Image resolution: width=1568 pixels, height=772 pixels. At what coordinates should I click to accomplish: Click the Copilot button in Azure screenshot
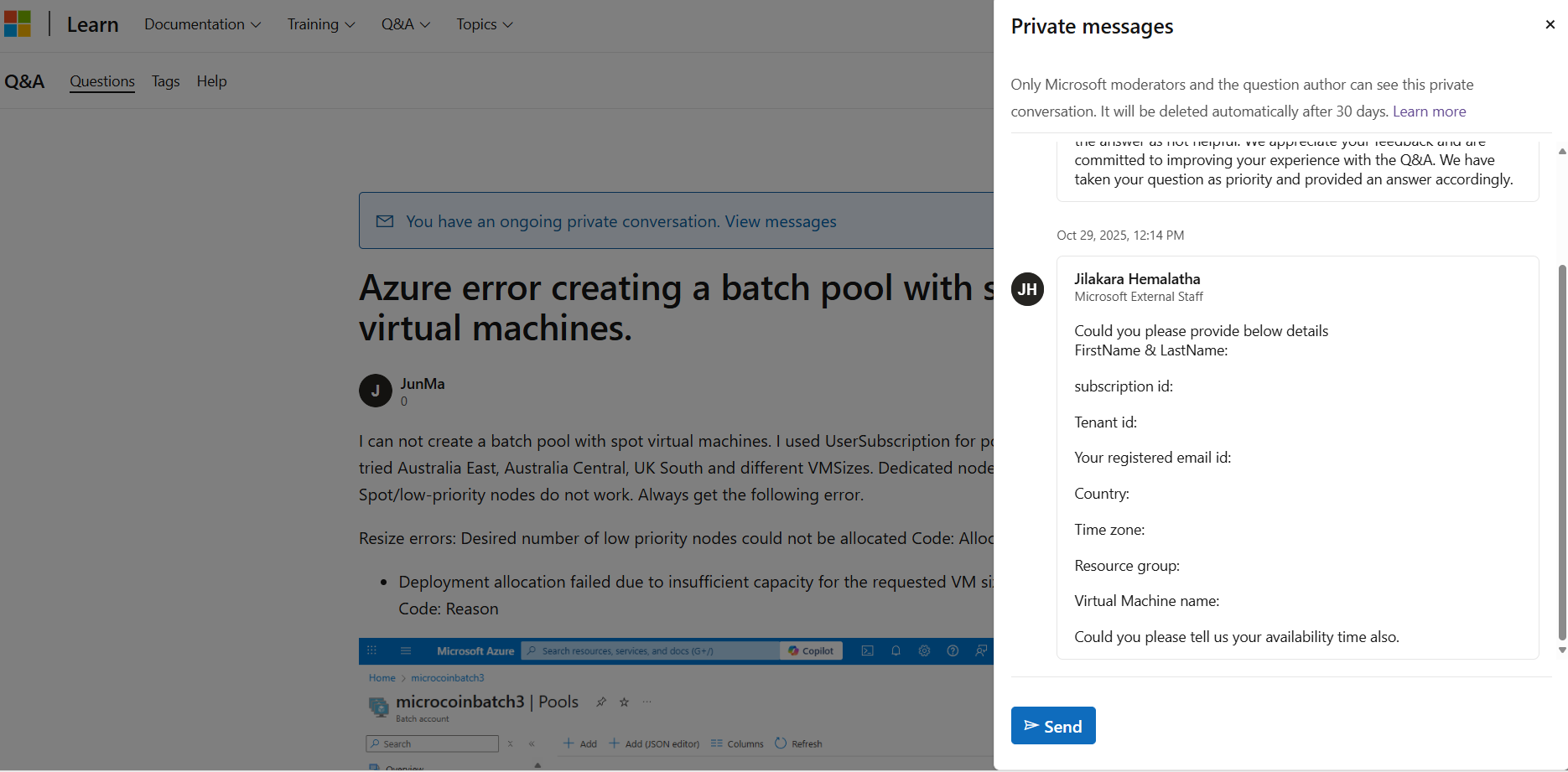[x=811, y=650]
